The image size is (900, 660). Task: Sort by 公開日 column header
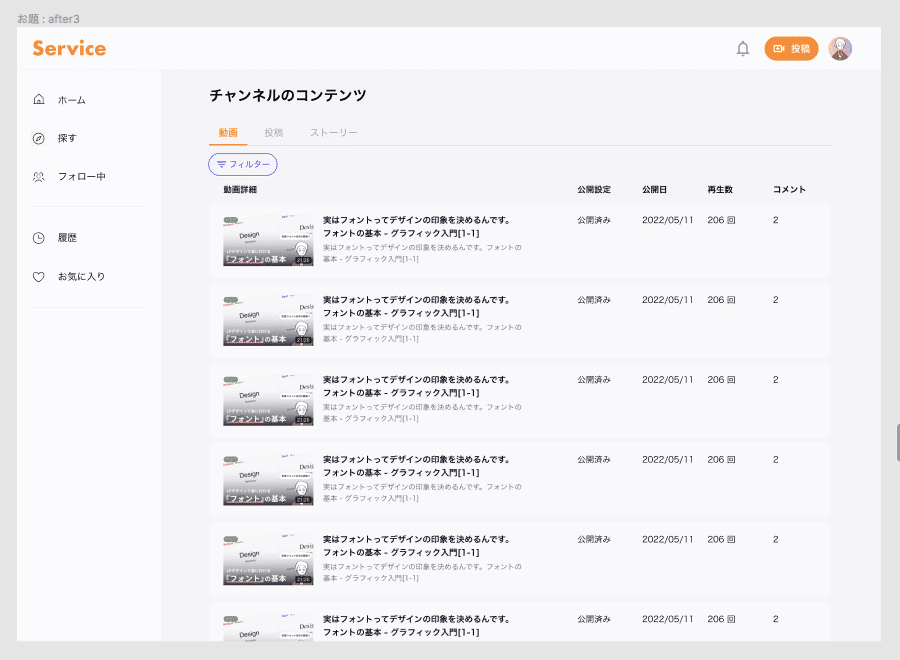[x=654, y=189]
